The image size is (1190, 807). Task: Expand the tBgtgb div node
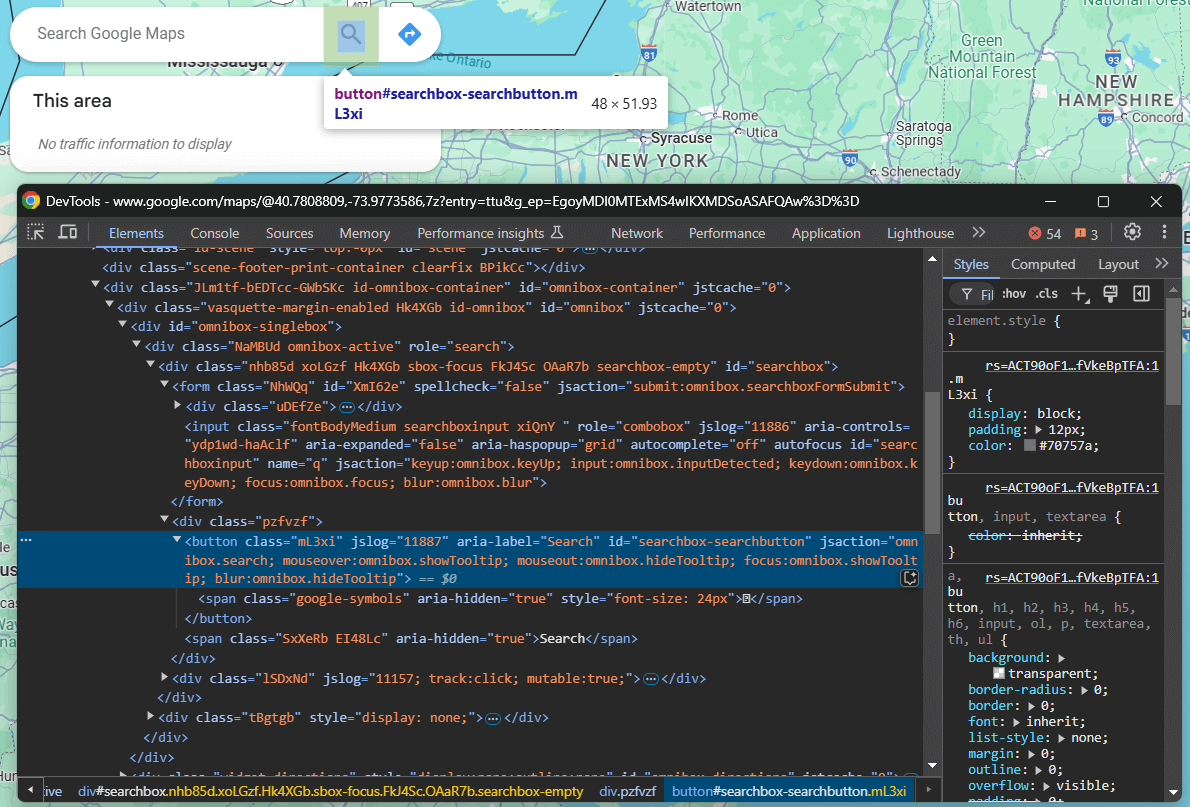(150, 716)
